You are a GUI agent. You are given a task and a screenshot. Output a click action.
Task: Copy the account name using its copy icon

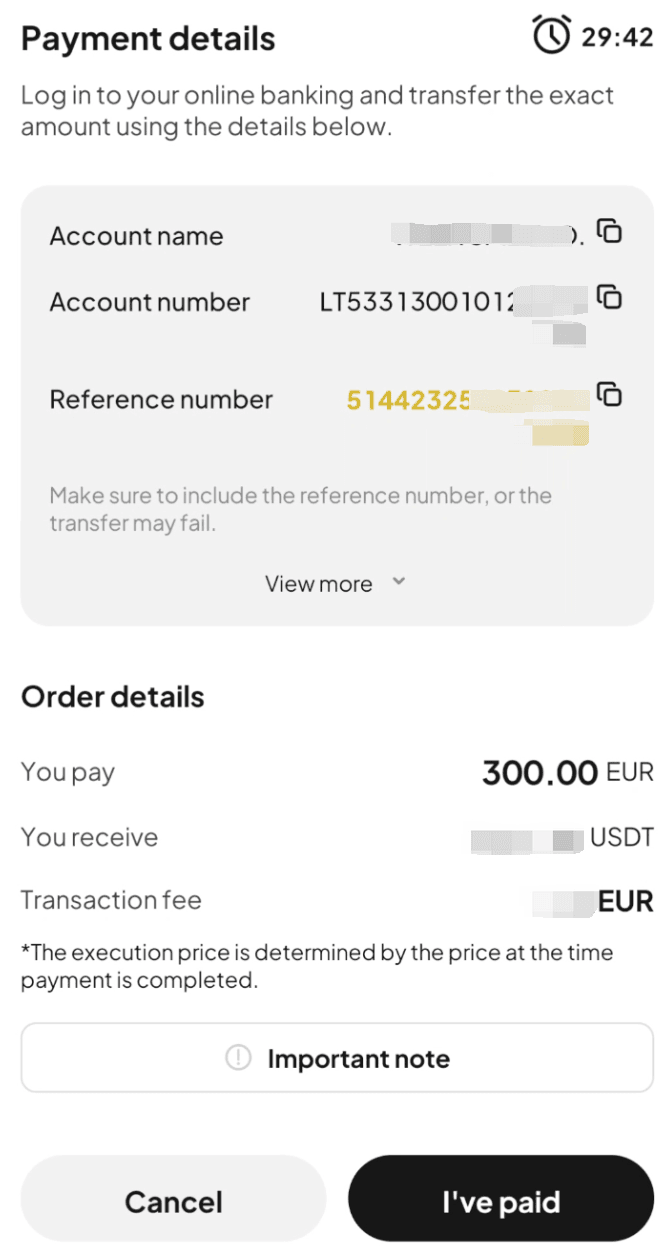(x=611, y=230)
